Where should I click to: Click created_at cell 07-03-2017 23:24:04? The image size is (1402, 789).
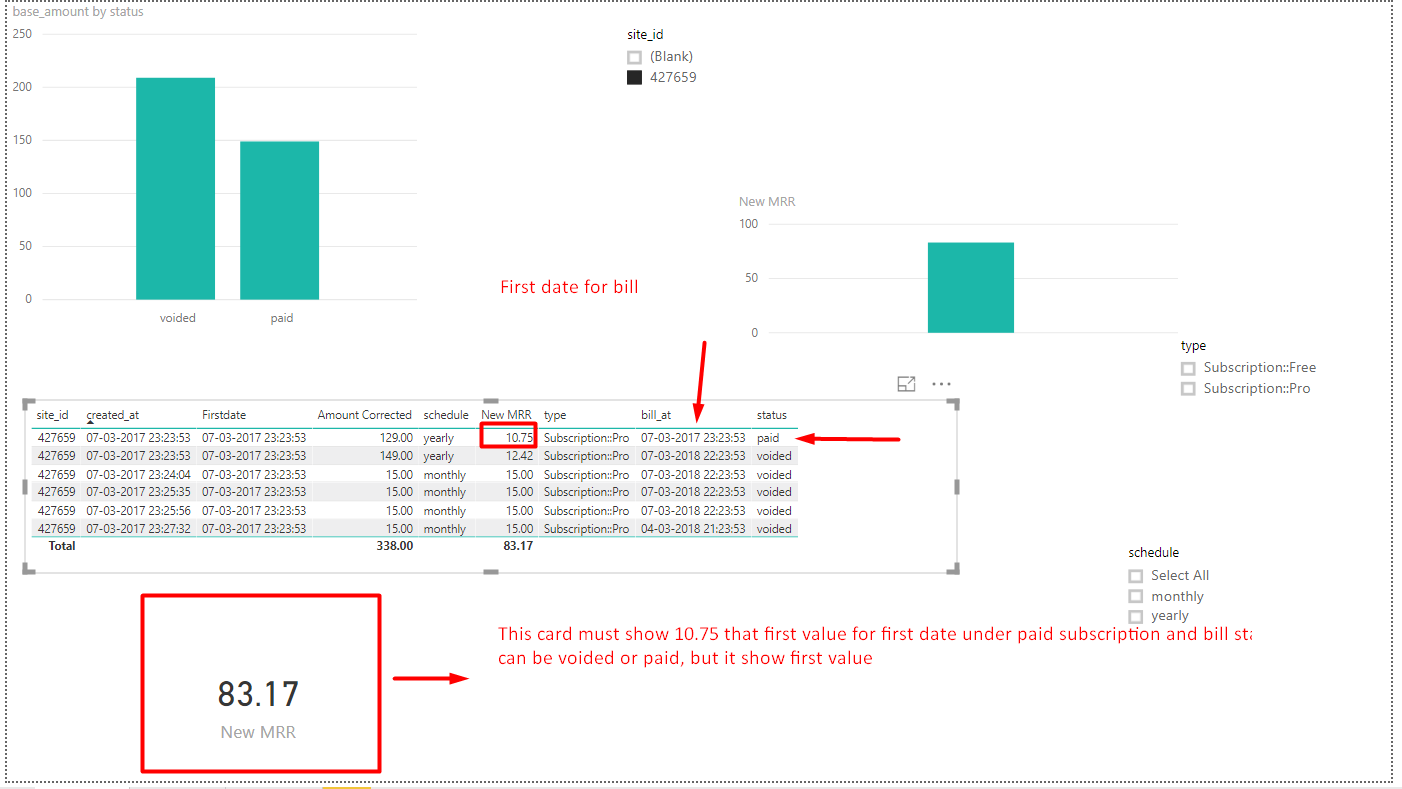(138, 475)
